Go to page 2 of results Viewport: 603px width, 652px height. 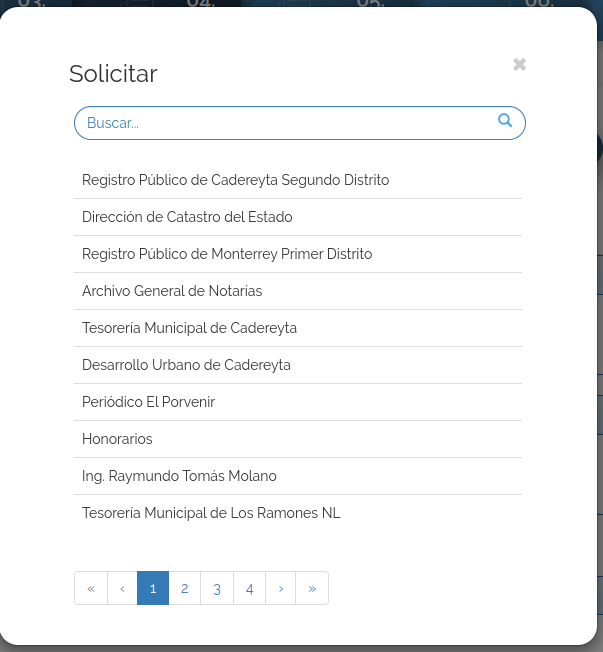pyautogui.click(x=185, y=588)
